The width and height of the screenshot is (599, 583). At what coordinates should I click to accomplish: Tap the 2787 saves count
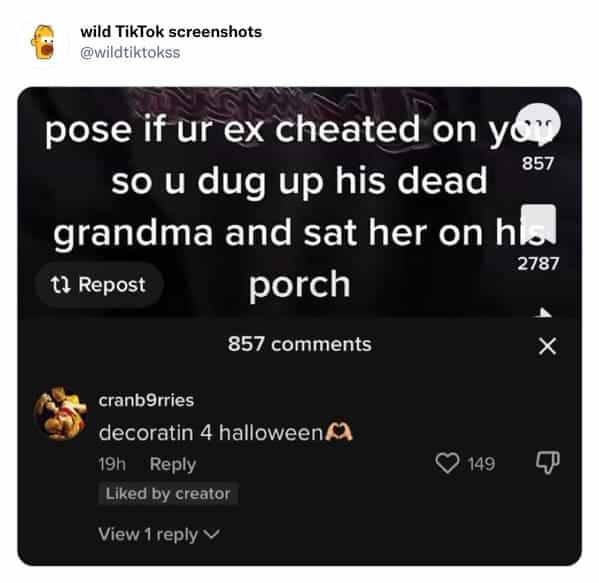[x=538, y=264]
